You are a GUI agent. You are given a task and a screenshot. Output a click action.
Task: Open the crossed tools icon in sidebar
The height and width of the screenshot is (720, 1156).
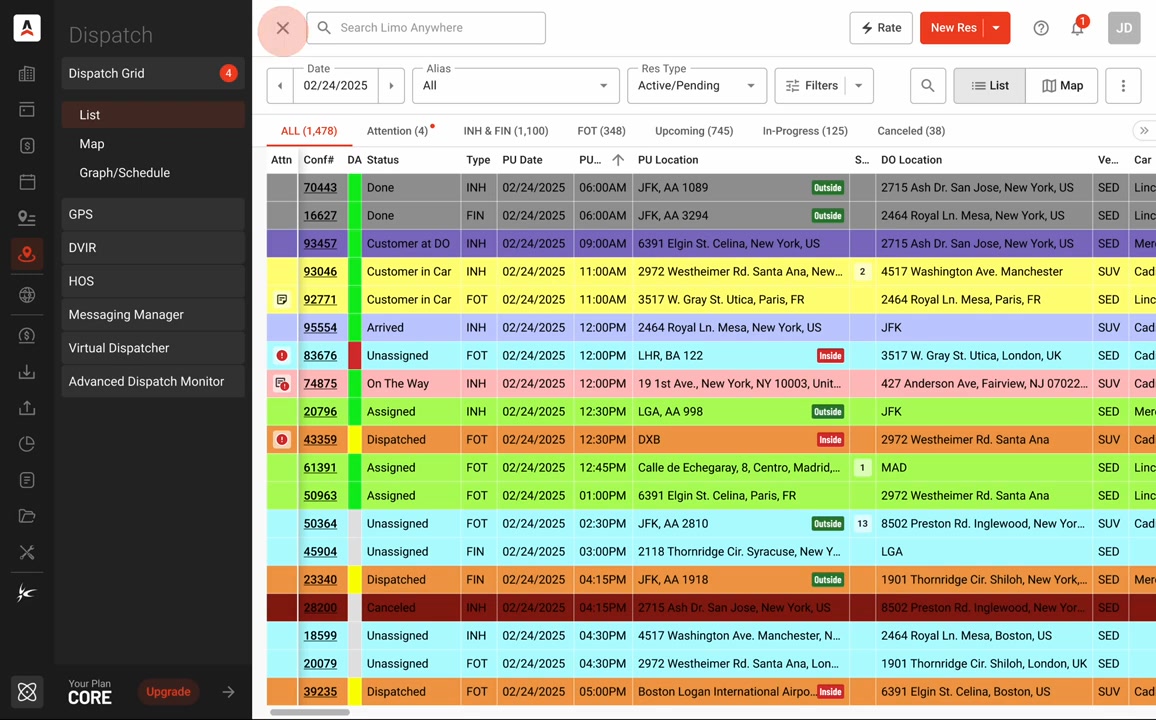point(27,552)
